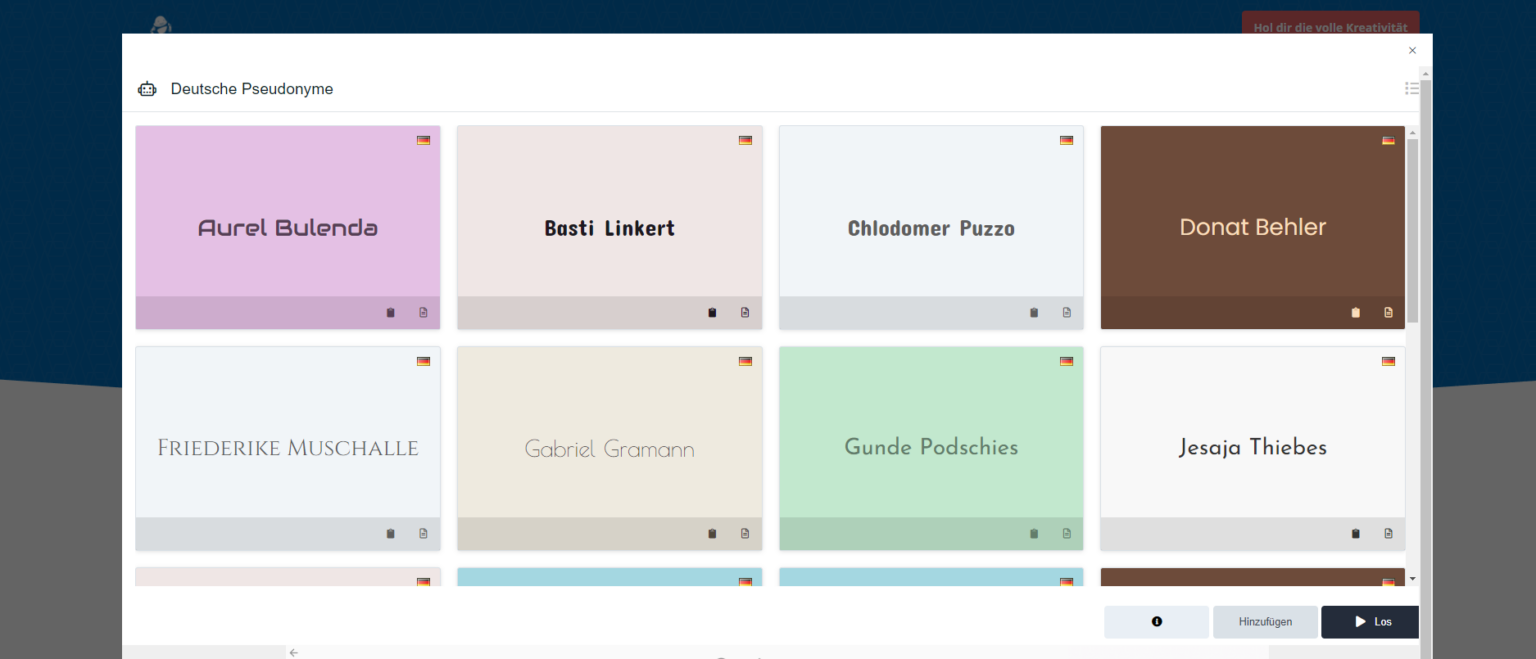Image resolution: width=1536 pixels, height=659 pixels.
Task: Click the trash icon on Gabriel Gramann's card
Action: 712,533
